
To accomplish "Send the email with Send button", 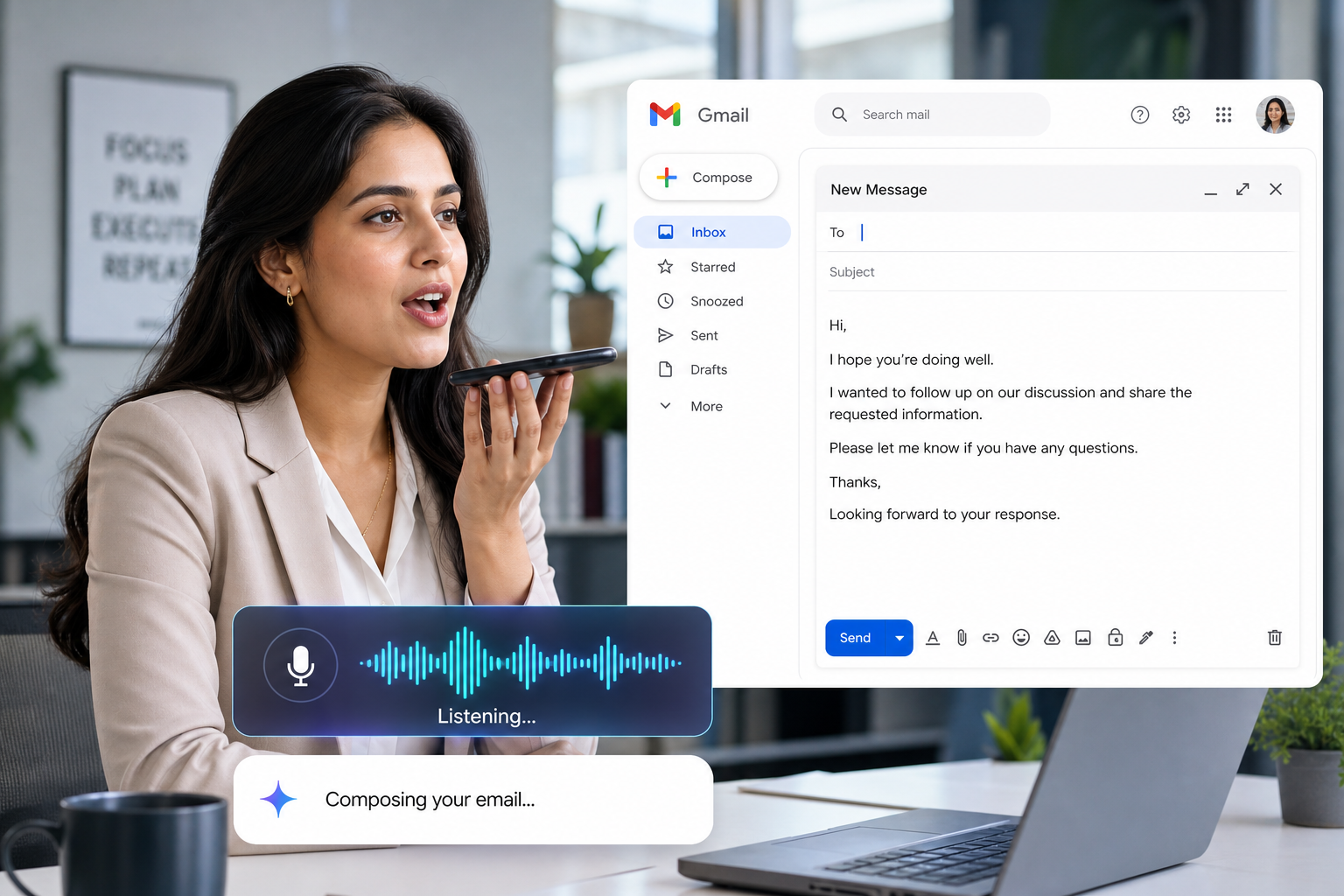I will [x=855, y=638].
